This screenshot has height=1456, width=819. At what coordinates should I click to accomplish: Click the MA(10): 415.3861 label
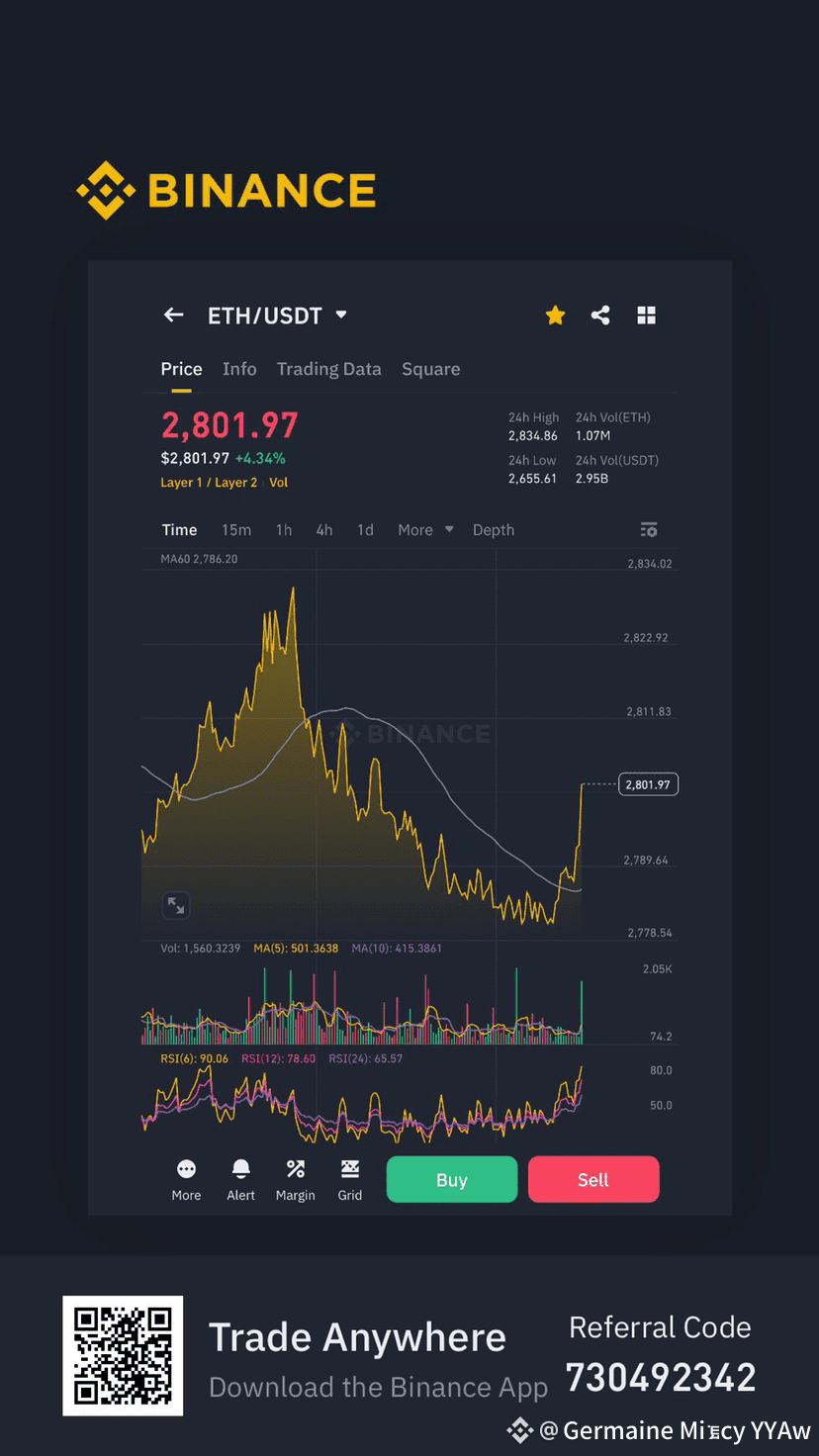pyautogui.click(x=399, y=949)
